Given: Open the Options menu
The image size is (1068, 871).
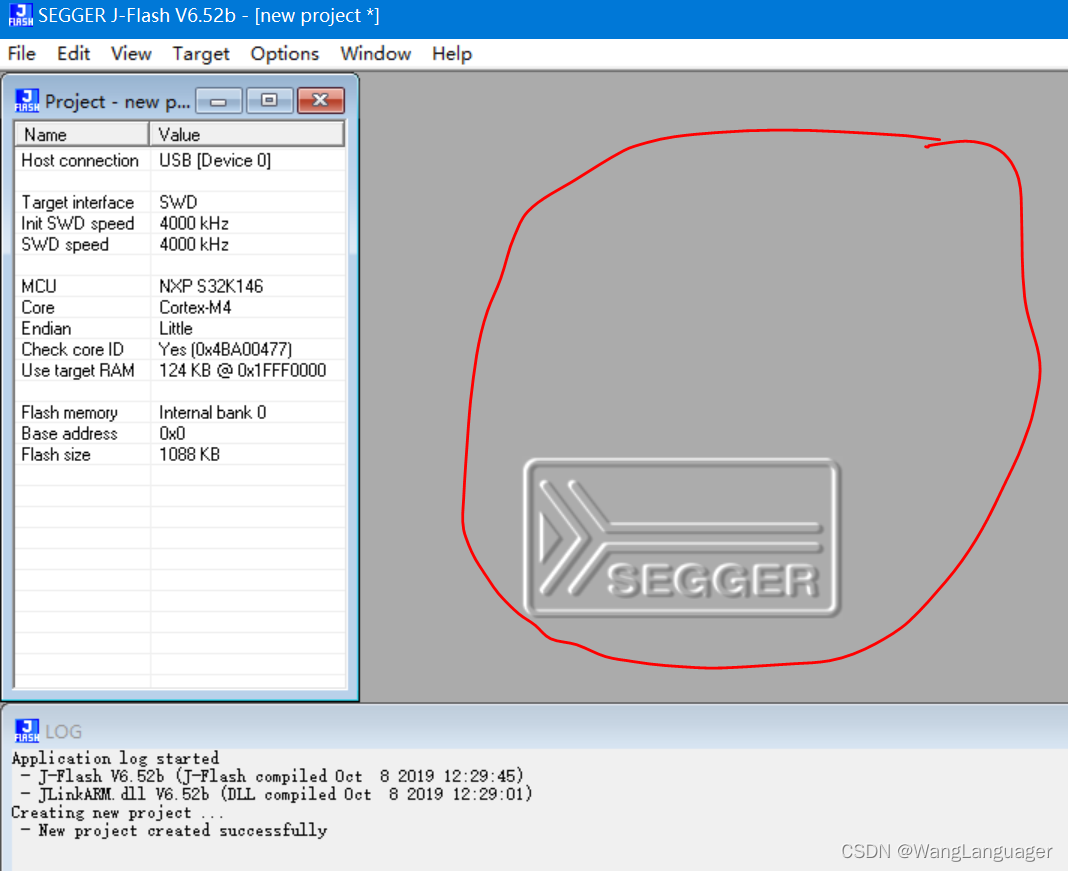Looking at the screenshot, I should (x=284, y=54).
